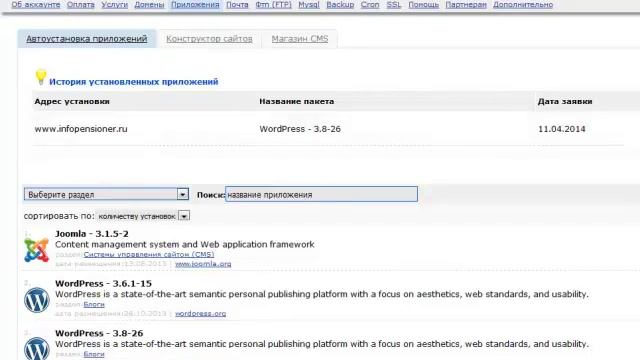Screen dimensions: 640x360
Task: Switch to Магазин CMS tab
Action: pos(300,39)
